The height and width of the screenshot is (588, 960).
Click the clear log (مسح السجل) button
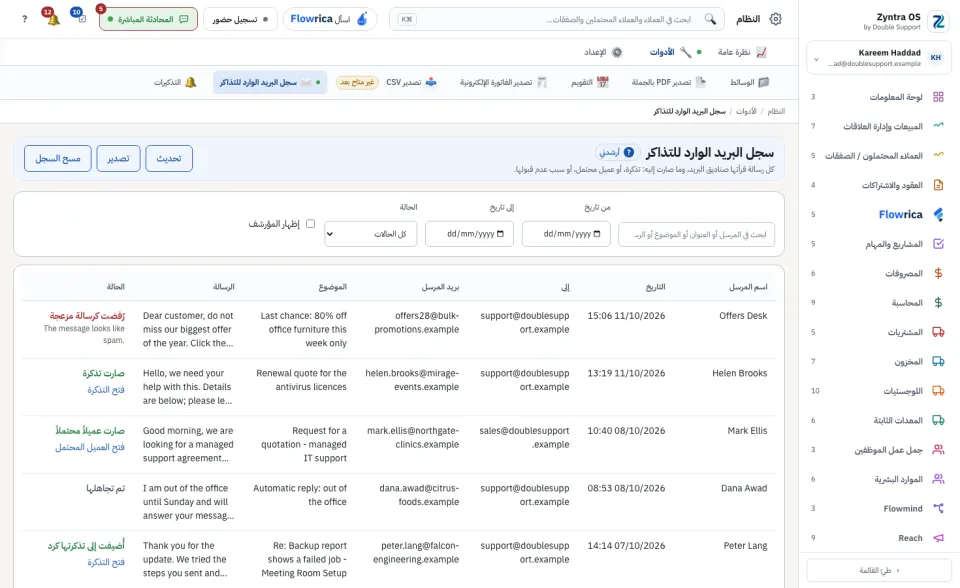(x=58, y=159)
